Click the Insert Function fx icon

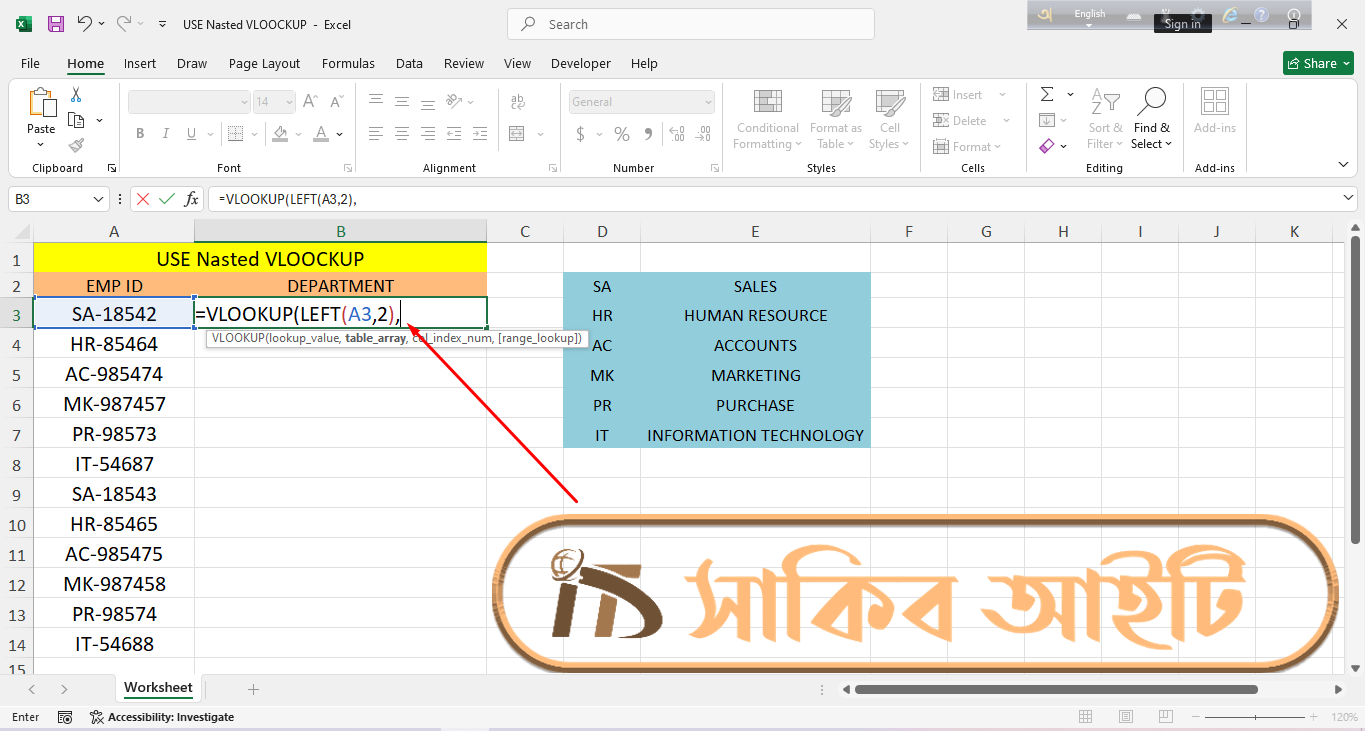[191, 199]
